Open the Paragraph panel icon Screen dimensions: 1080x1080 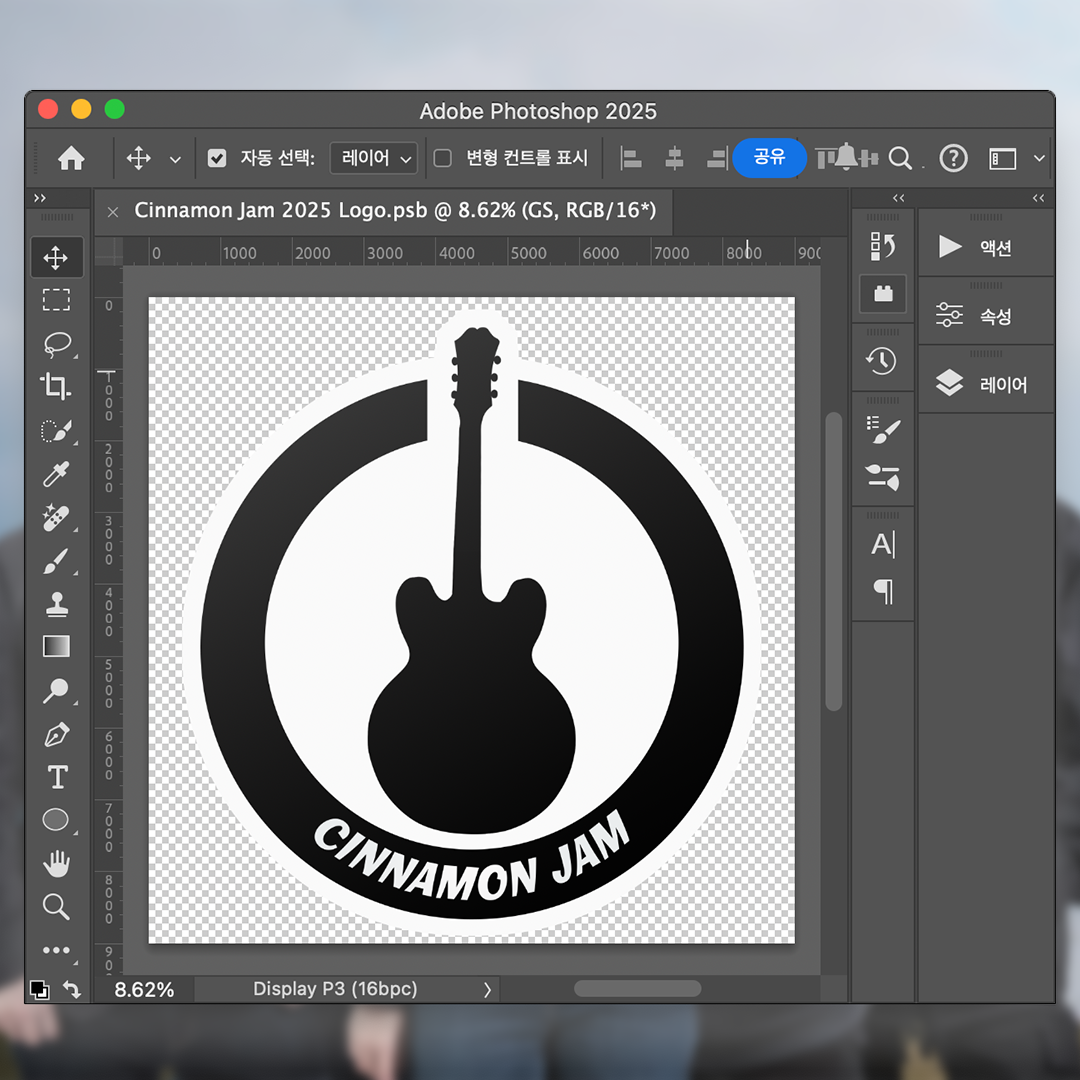pyautogui.click(x=883, y=591)
